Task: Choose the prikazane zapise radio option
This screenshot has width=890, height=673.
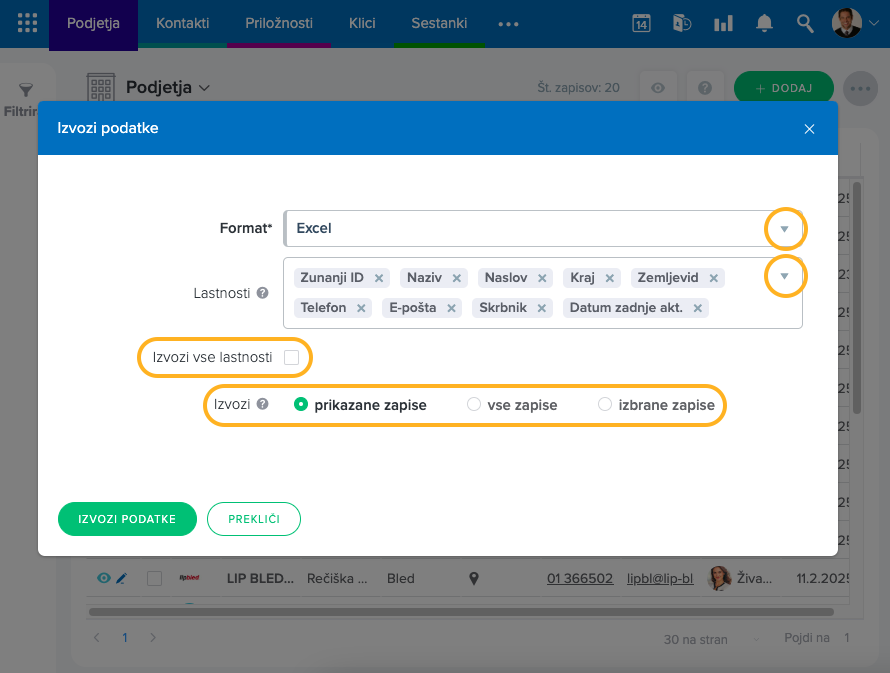Action: coord(301,405)
